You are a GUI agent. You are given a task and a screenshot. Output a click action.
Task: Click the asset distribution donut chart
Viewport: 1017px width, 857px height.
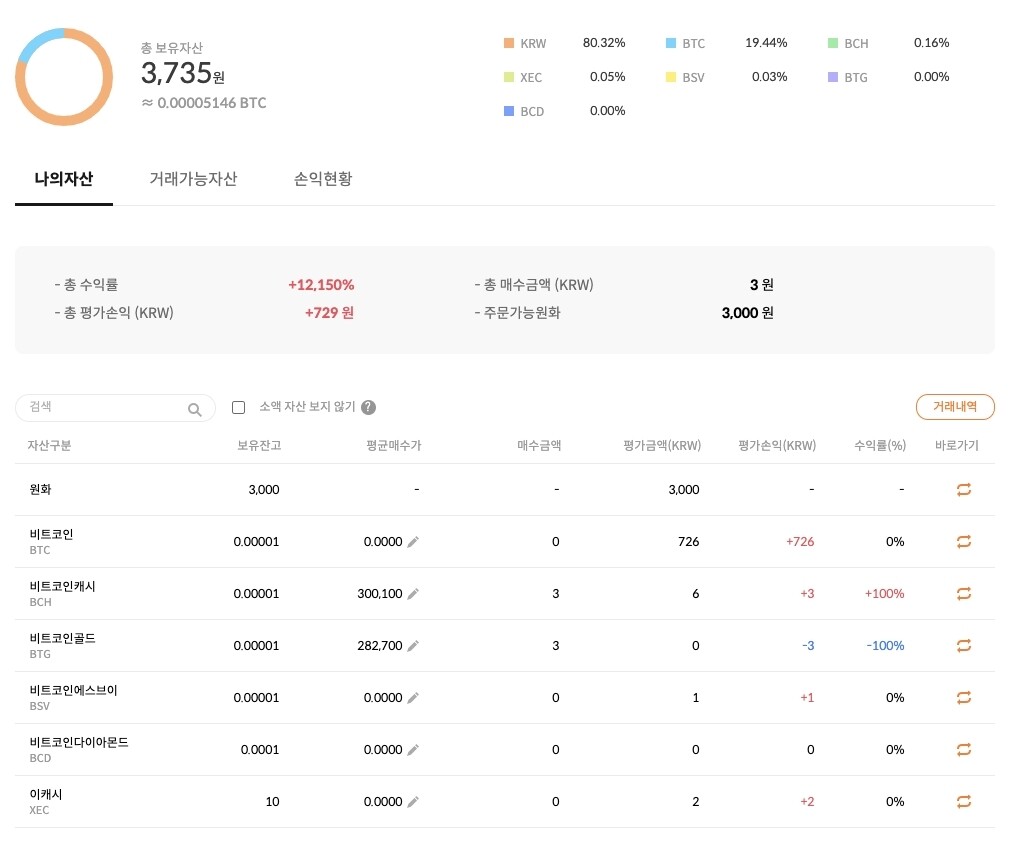pos(64,76)
